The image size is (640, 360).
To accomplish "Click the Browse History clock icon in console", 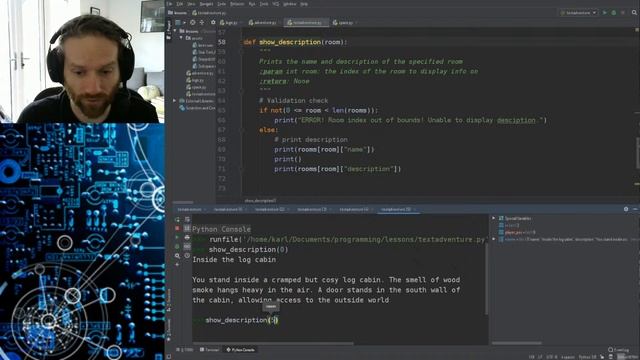I will (187, 256).
